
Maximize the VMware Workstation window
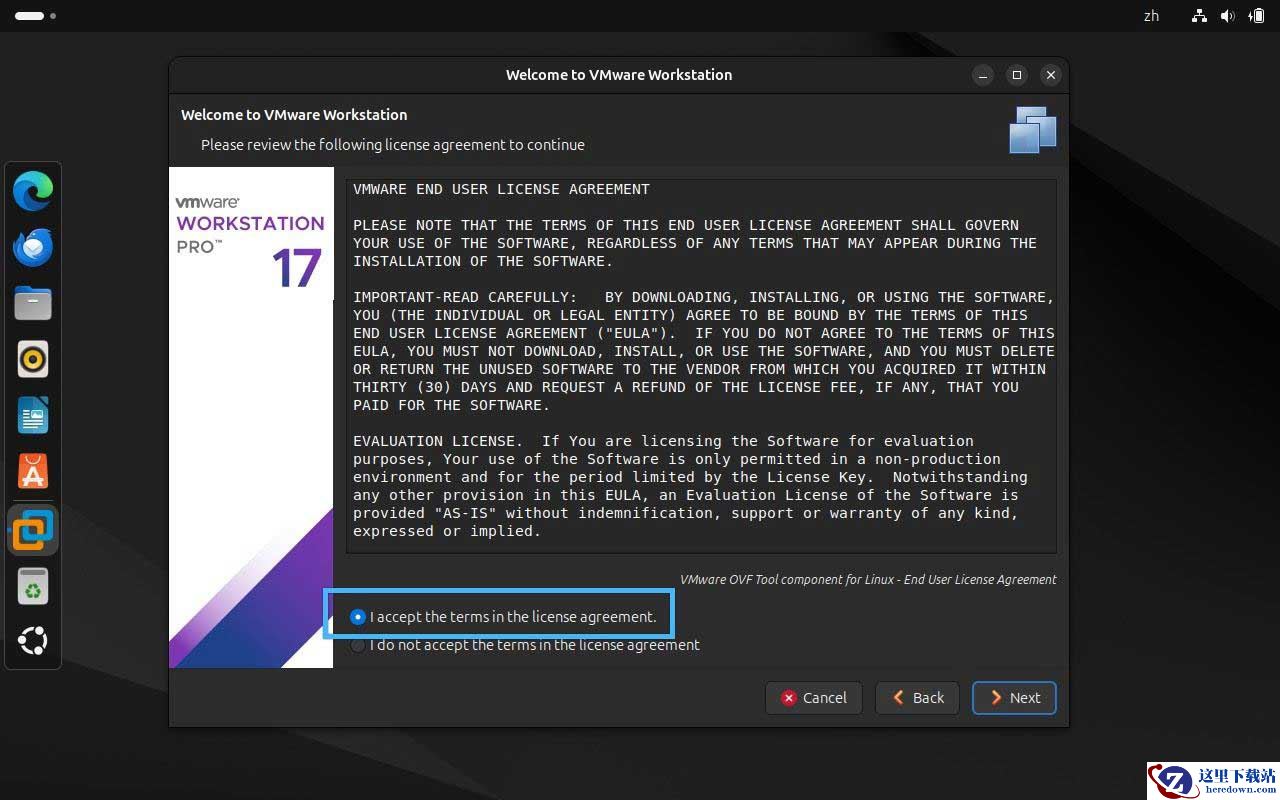tap(1017, 75)
